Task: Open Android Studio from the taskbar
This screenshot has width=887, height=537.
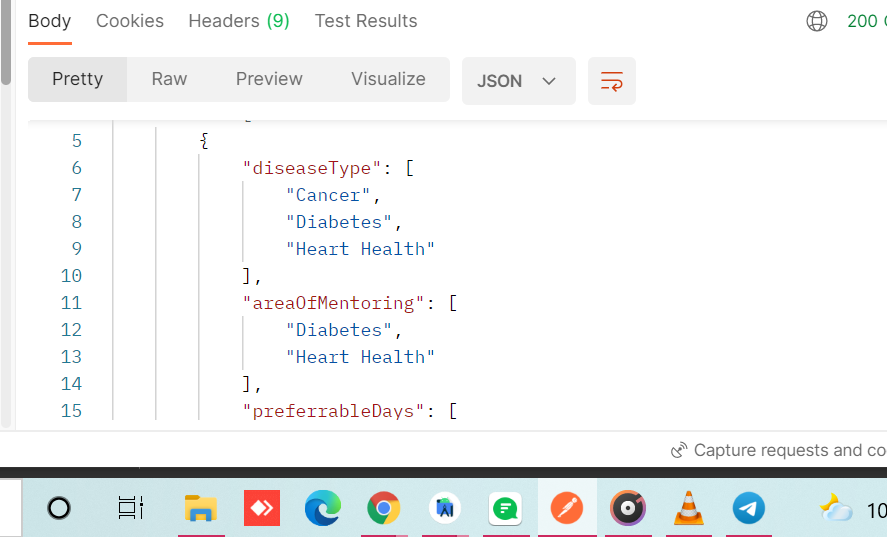Action: pos(445,508)
